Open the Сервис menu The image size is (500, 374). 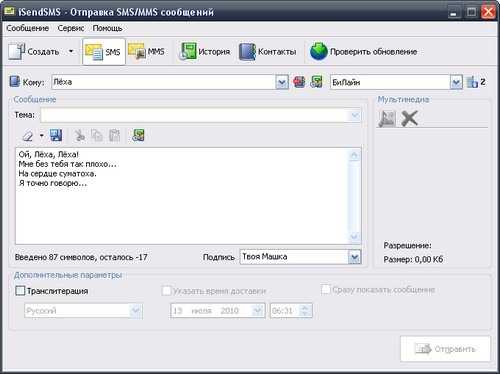(x=71, y=28)
